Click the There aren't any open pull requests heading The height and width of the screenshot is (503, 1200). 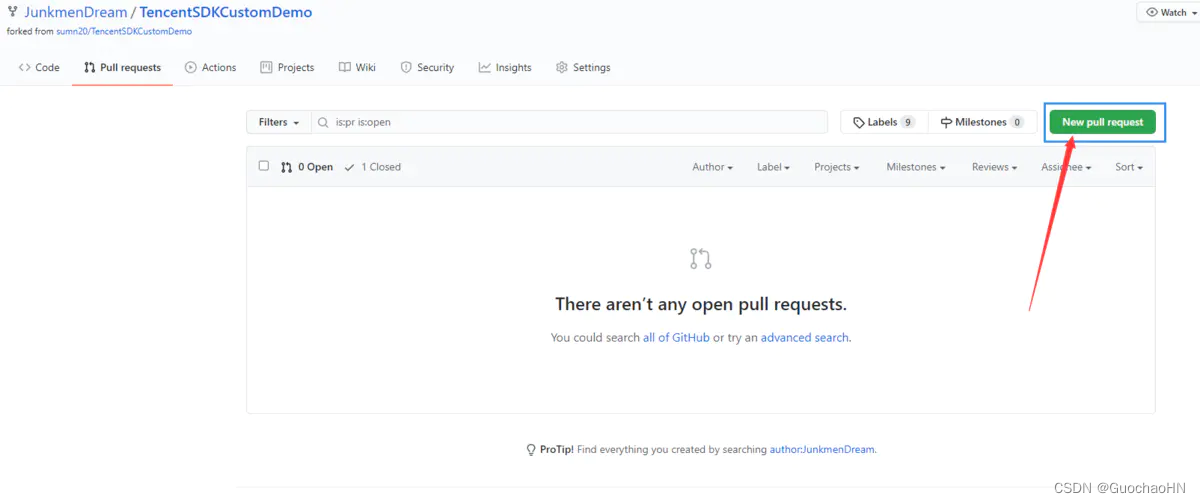pos(701,304)
